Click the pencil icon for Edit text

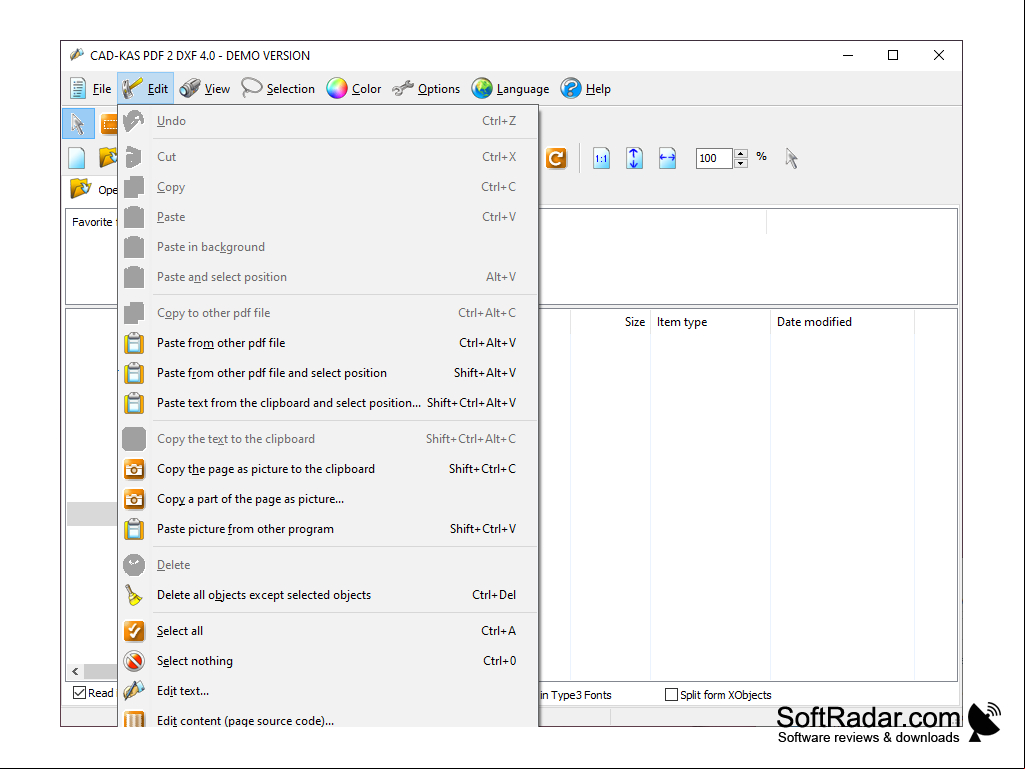click(134, 691)
